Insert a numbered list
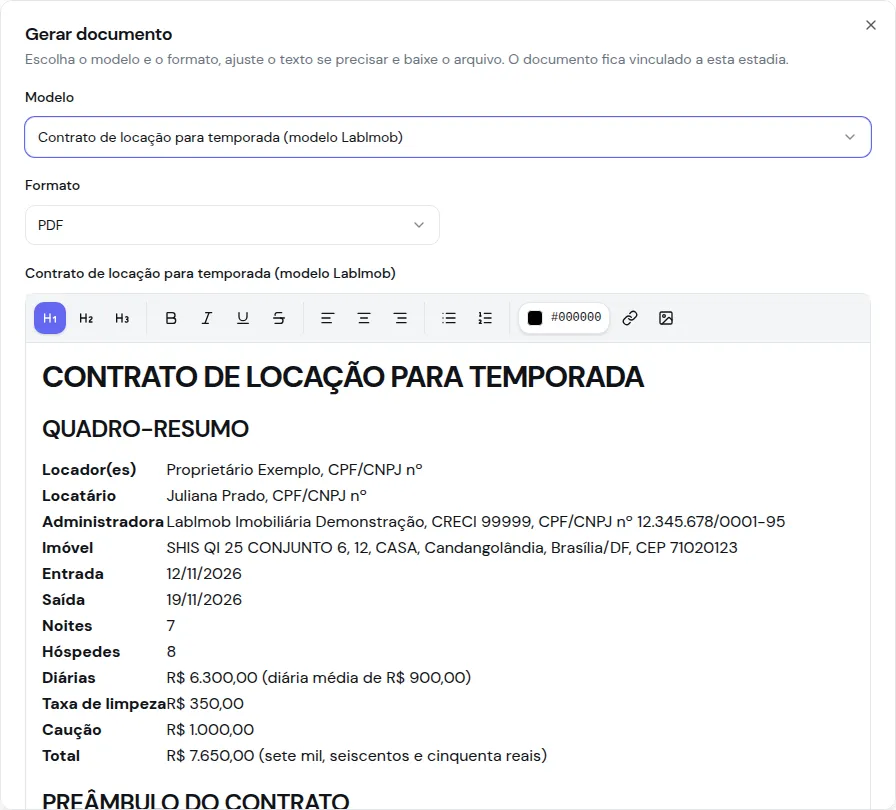Image resolution: width=896 pixels, height=810 pixels. coord(485,318)
